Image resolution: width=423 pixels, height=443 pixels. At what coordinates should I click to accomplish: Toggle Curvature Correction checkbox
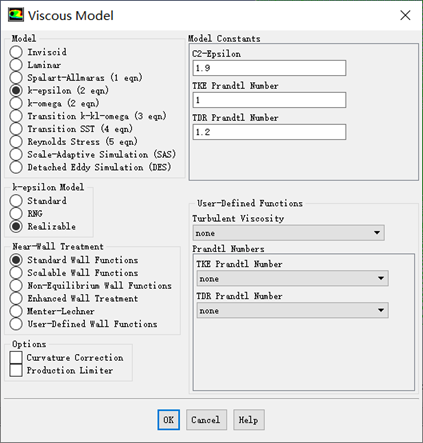pyautogui.click(x=16, y=357)
